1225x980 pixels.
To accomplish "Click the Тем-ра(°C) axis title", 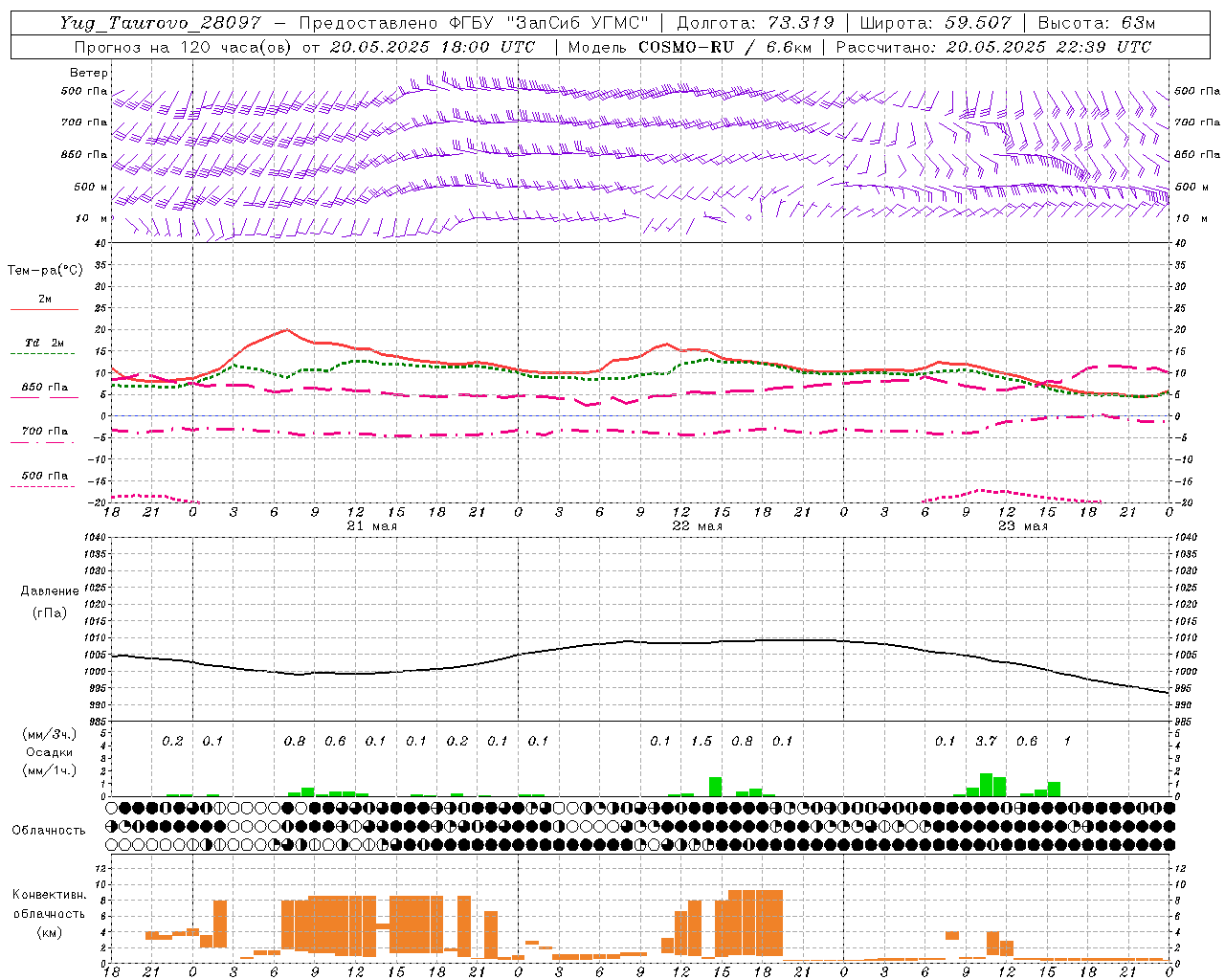I will 46,271.
